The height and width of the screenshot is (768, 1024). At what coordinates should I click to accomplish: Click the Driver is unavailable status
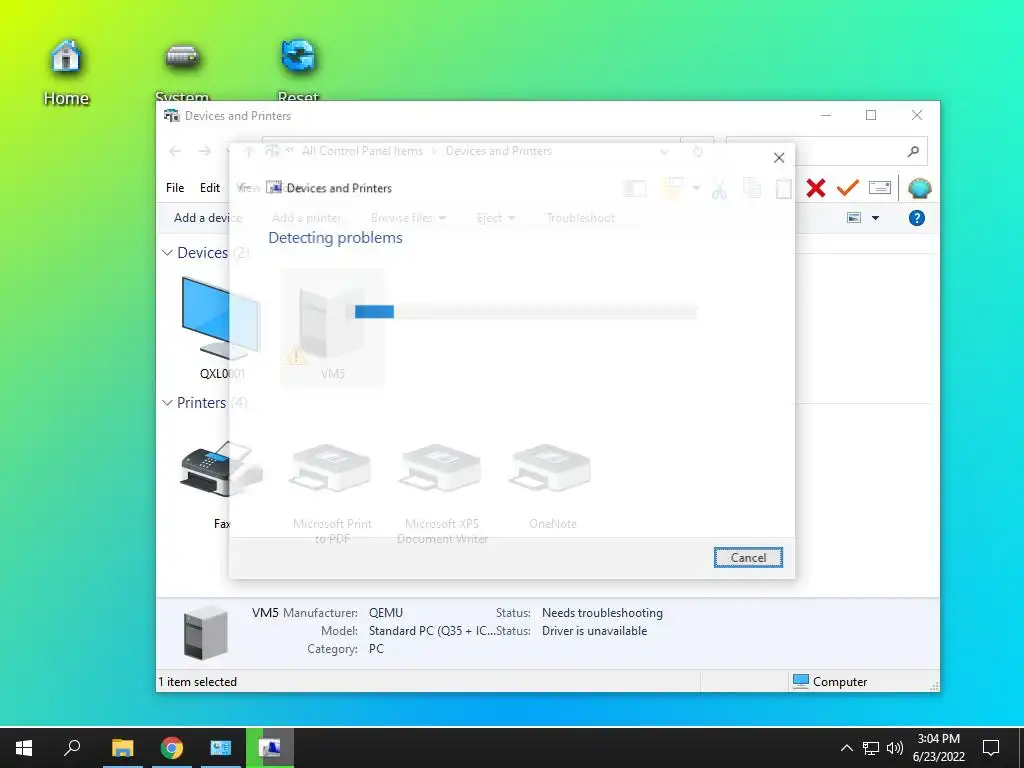[594, 631]
